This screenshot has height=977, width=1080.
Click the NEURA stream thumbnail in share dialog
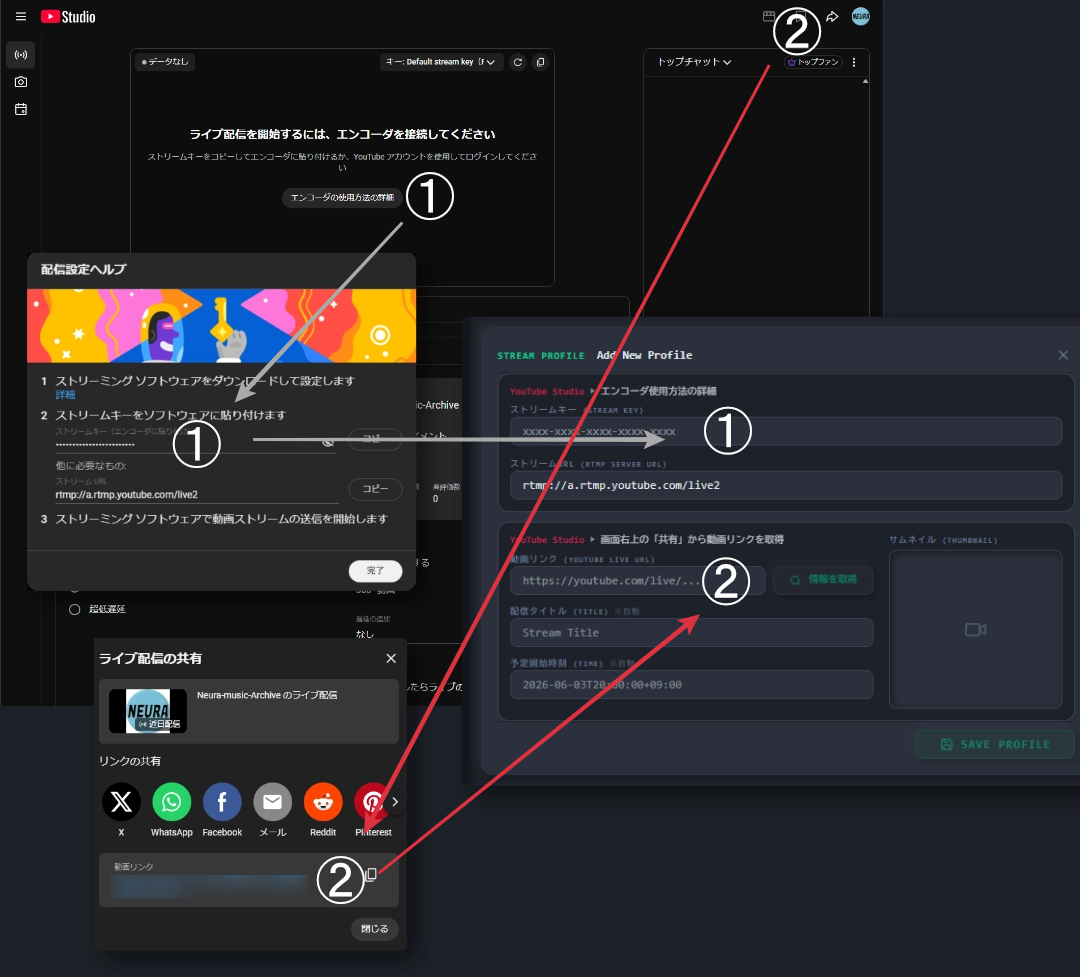(148, 711)
